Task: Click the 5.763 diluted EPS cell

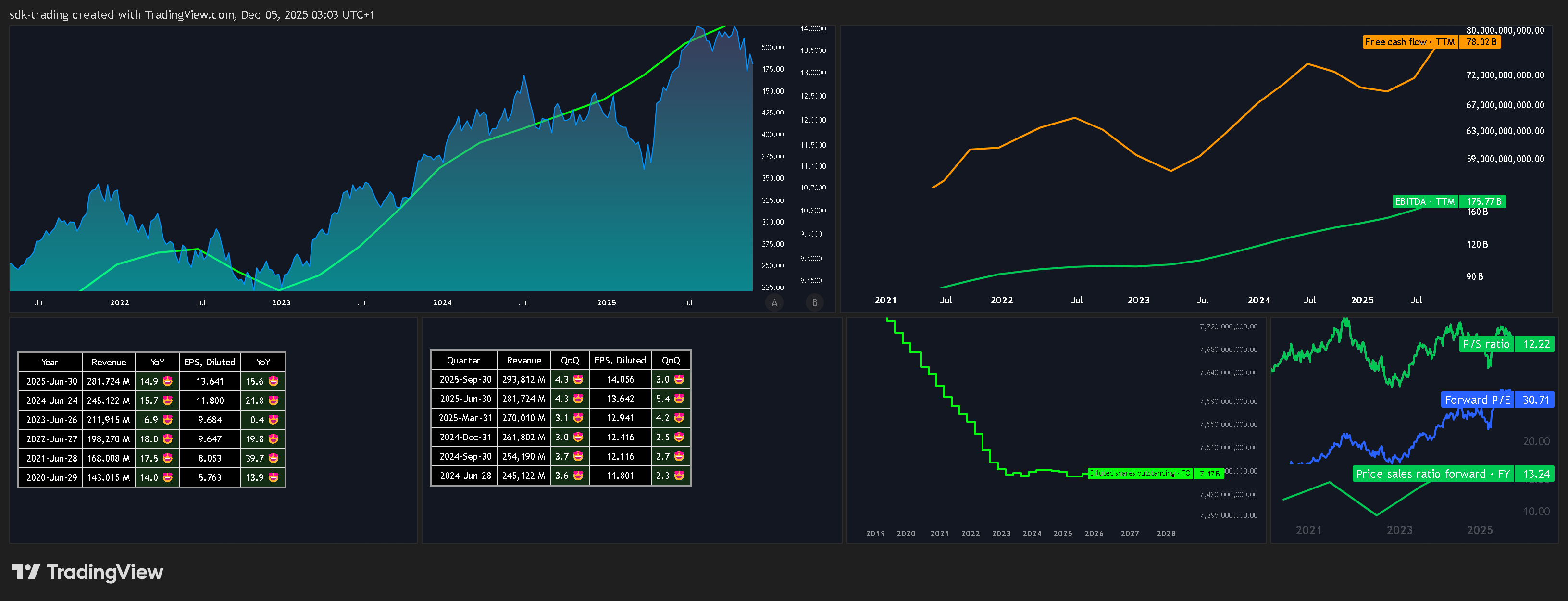Action: click(210, 477)
